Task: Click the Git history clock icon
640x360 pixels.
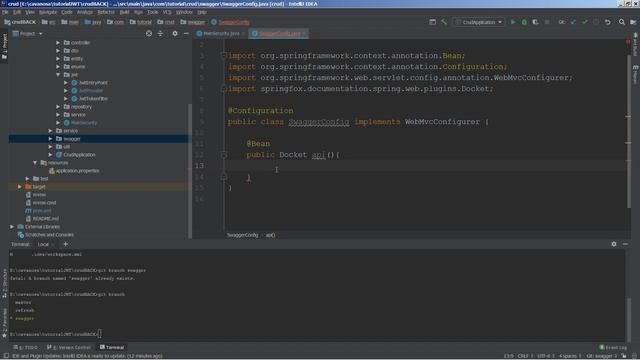Action: point(596,22)
